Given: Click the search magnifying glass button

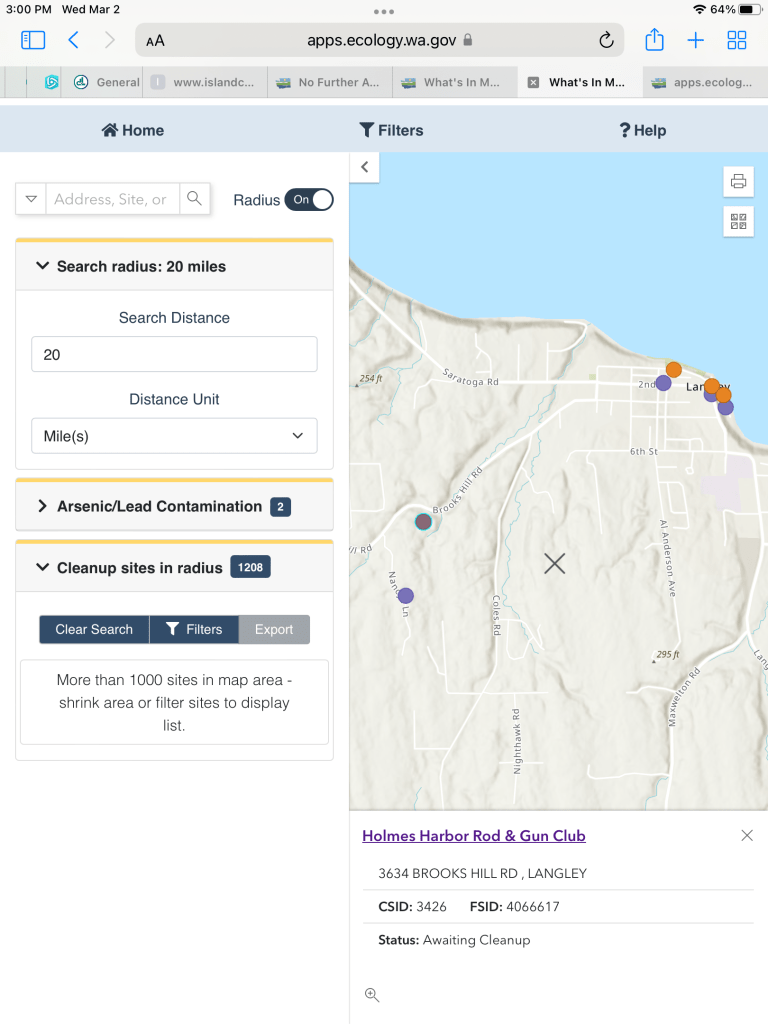Looking at the screenshot, I should pyautogui.click(x=195, y=199).
